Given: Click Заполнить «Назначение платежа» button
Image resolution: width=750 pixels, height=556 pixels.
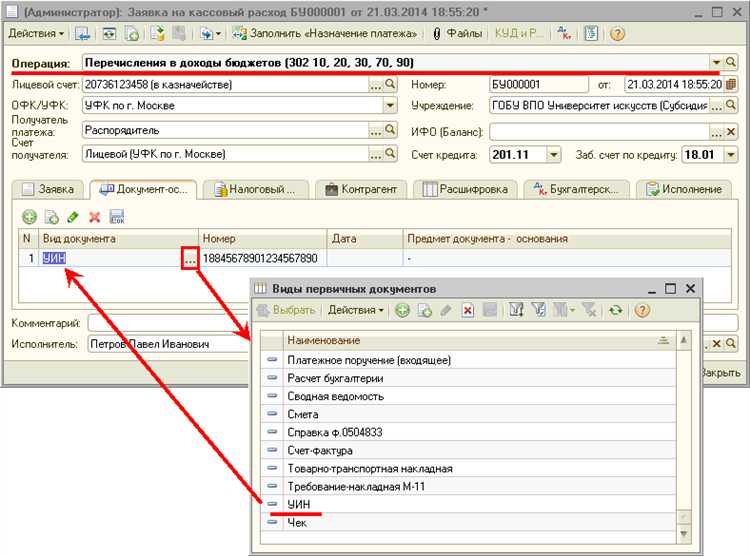Looking at the screenshot, I should pos(326,33).
